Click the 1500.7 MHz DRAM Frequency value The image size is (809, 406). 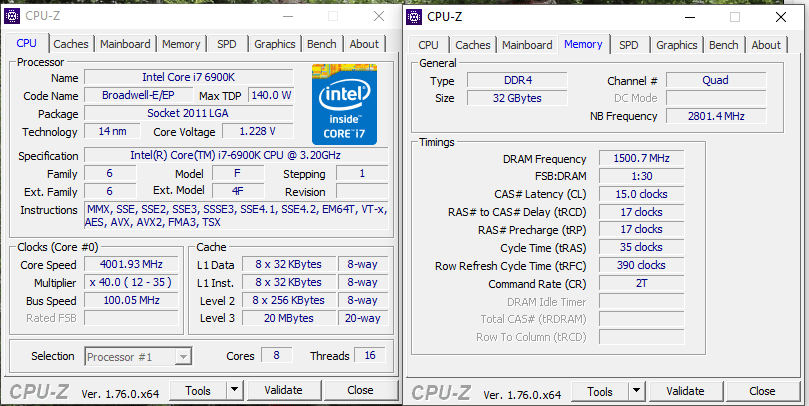pos(642,158)
